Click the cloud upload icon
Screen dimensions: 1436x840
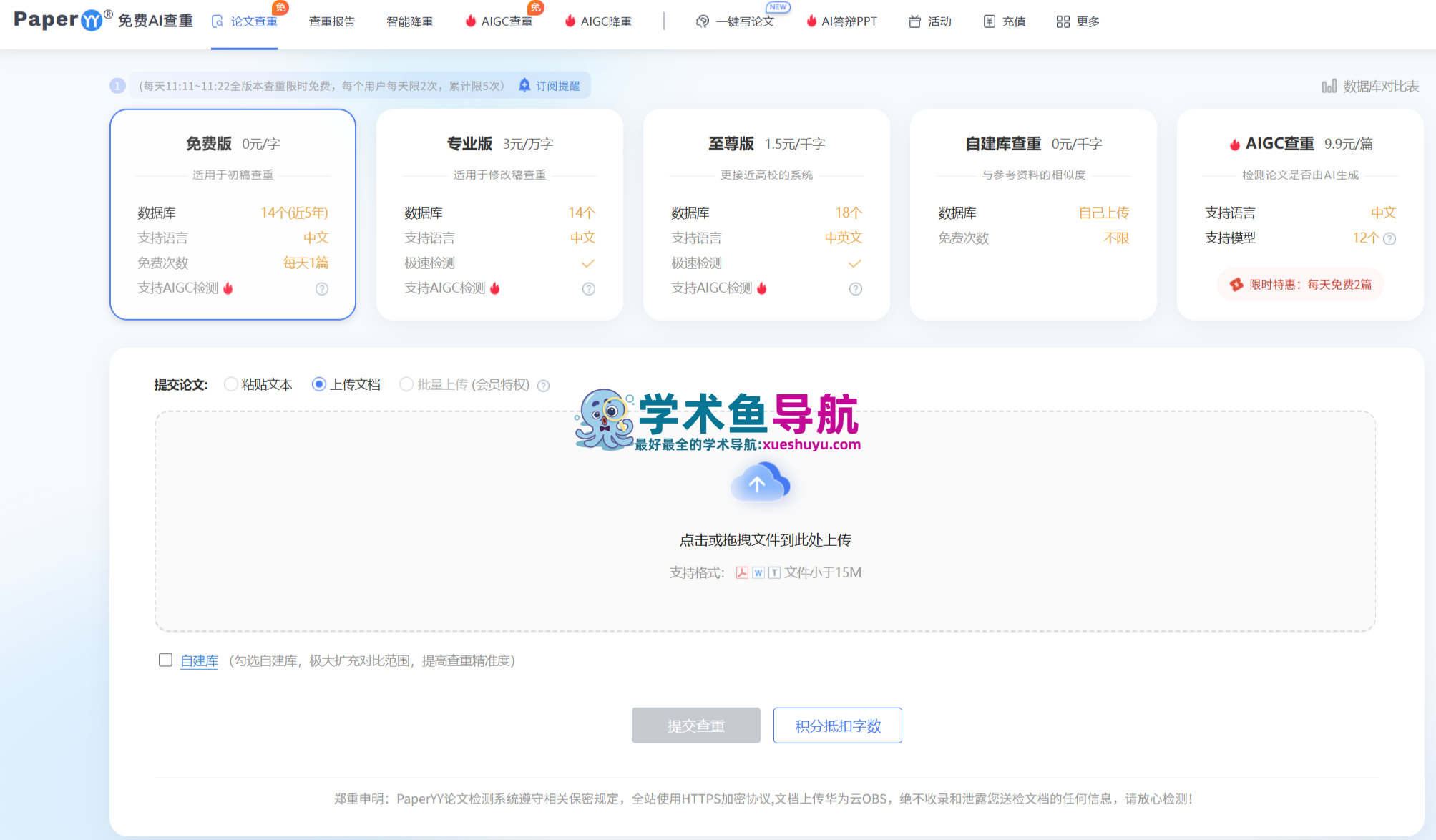(760, 482)
